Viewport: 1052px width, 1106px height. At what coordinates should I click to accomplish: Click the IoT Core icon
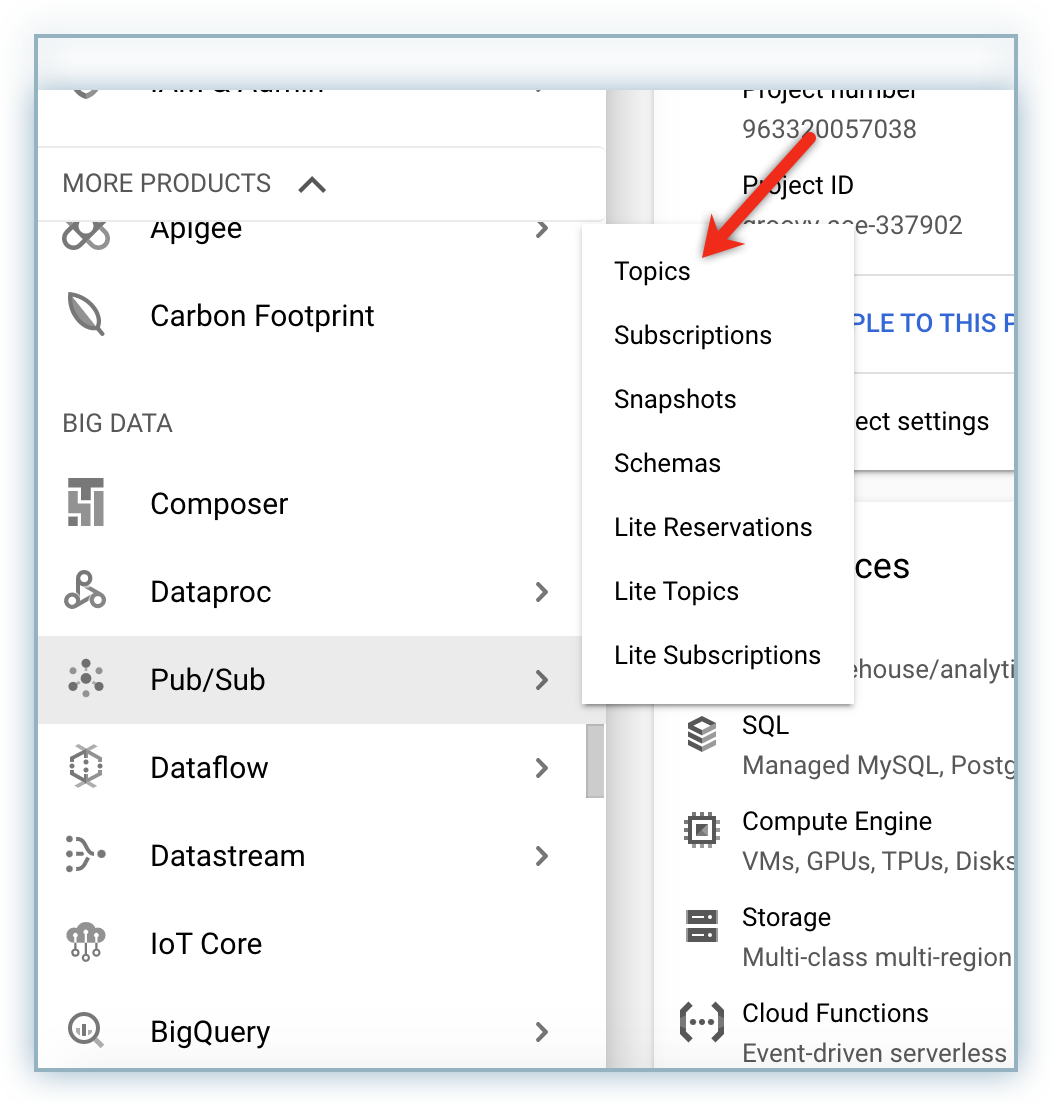tap(85, 943)
